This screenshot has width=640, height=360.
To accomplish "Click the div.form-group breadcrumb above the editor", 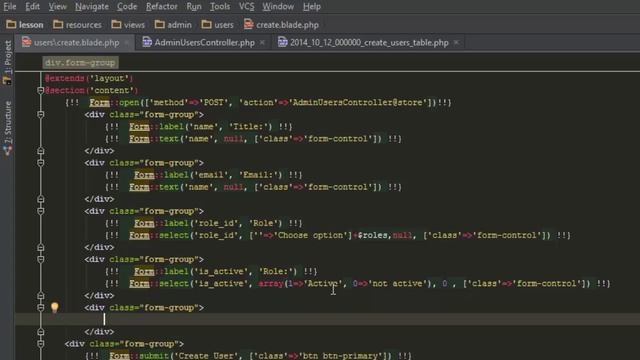I will tap(80, 62).
